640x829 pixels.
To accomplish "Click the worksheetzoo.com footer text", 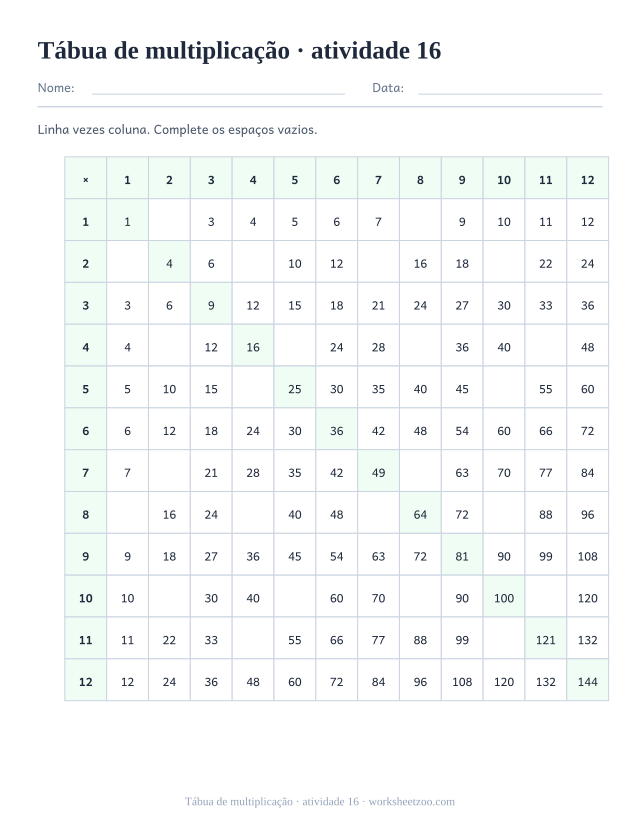I will click(x=412, y=802).
